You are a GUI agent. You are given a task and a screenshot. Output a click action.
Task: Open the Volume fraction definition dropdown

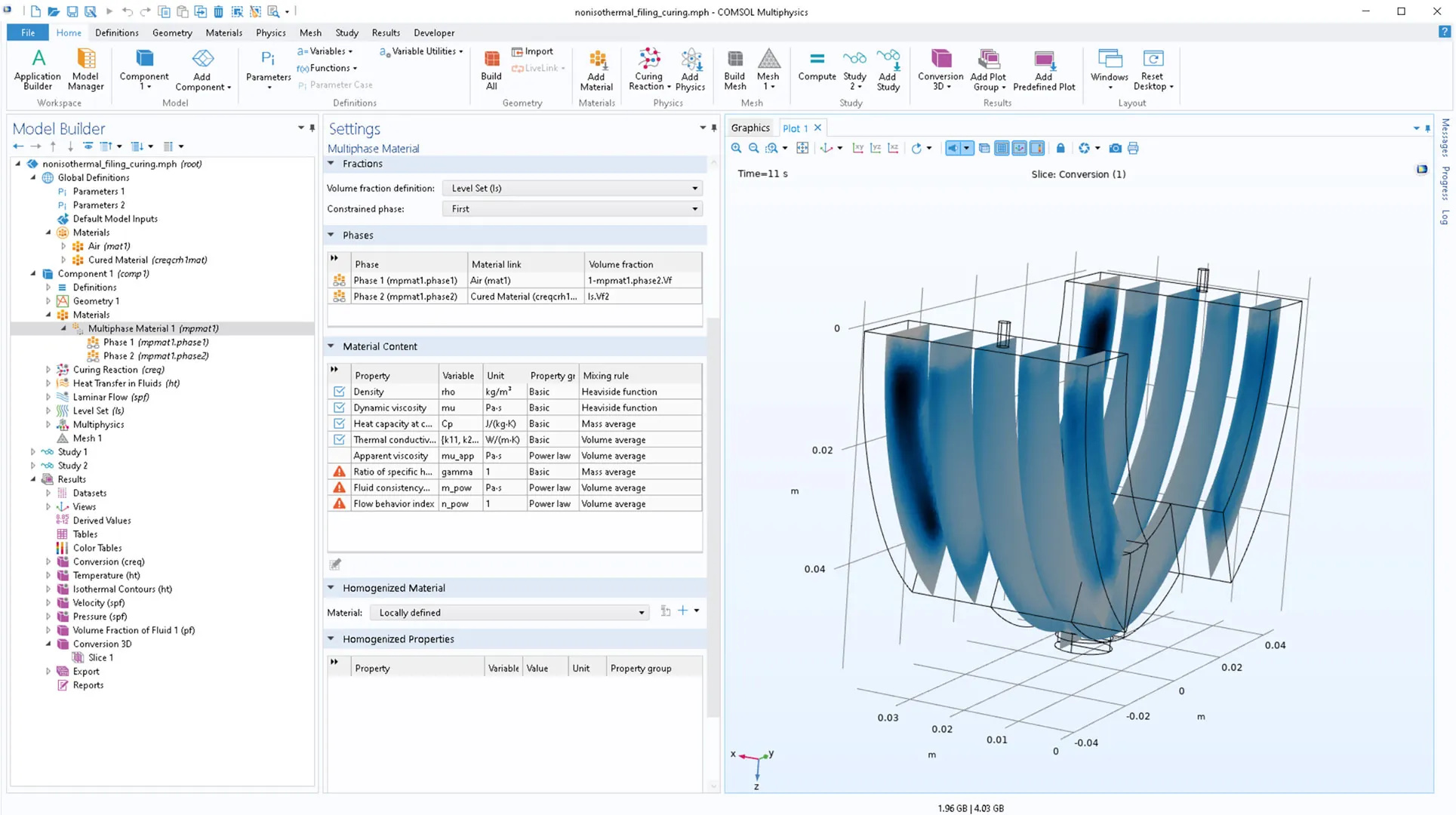[572, 188]
